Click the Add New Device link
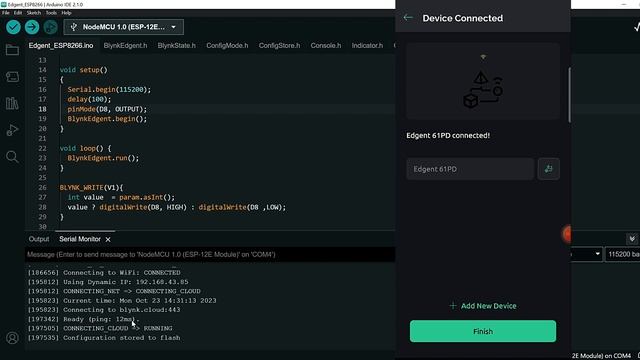The image size is (640, 360). click(483, 306)
